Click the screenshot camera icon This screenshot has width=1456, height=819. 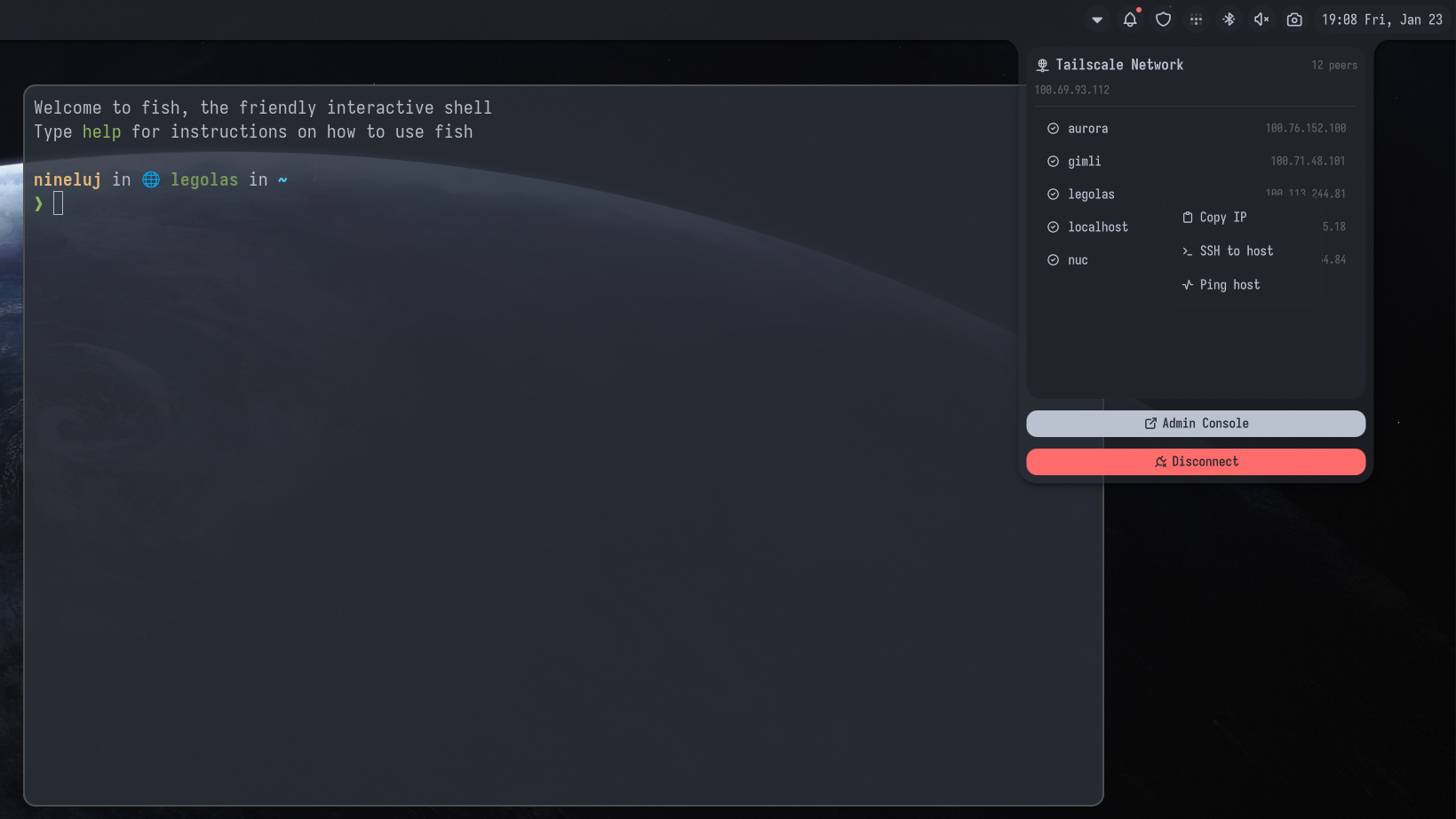click(1294, 20)
